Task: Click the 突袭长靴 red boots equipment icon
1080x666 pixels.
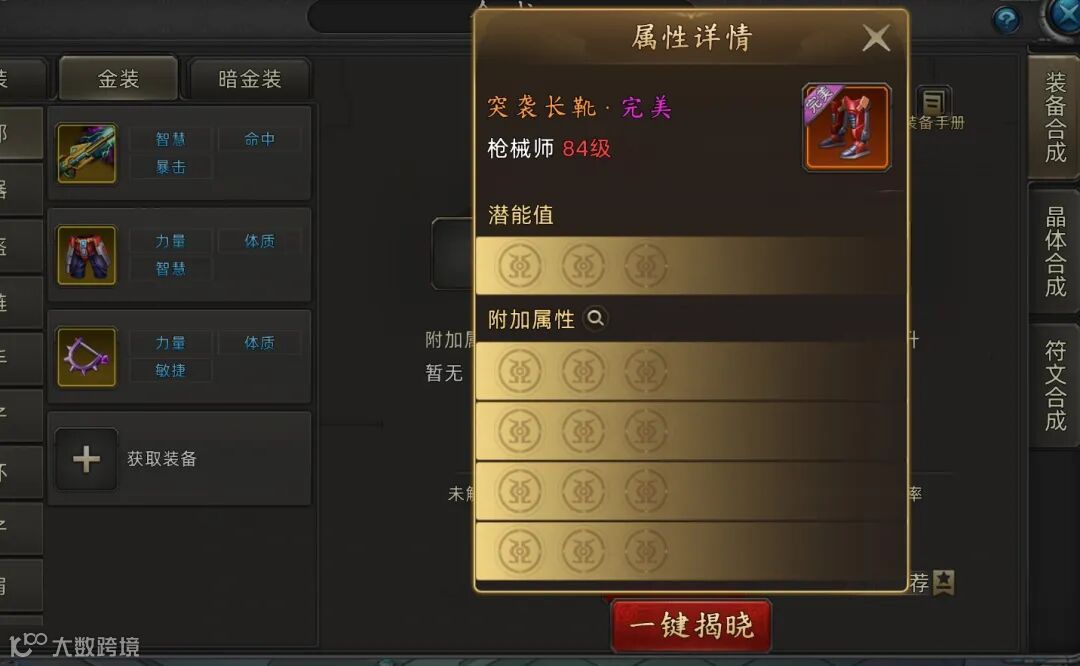Action: 847,127
